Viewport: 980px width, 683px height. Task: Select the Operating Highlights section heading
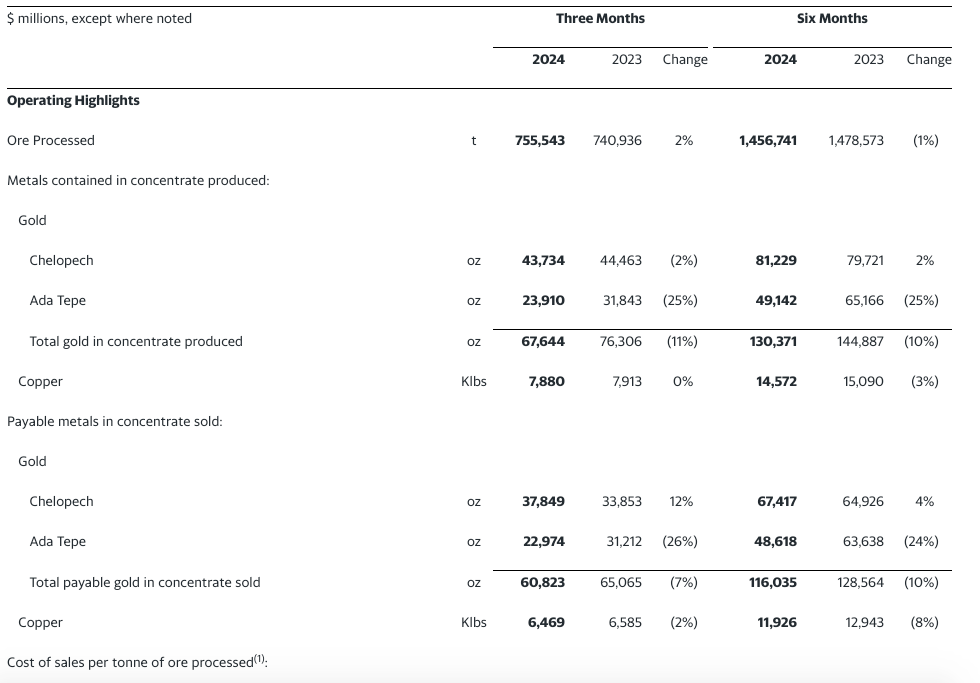(73, 100)
